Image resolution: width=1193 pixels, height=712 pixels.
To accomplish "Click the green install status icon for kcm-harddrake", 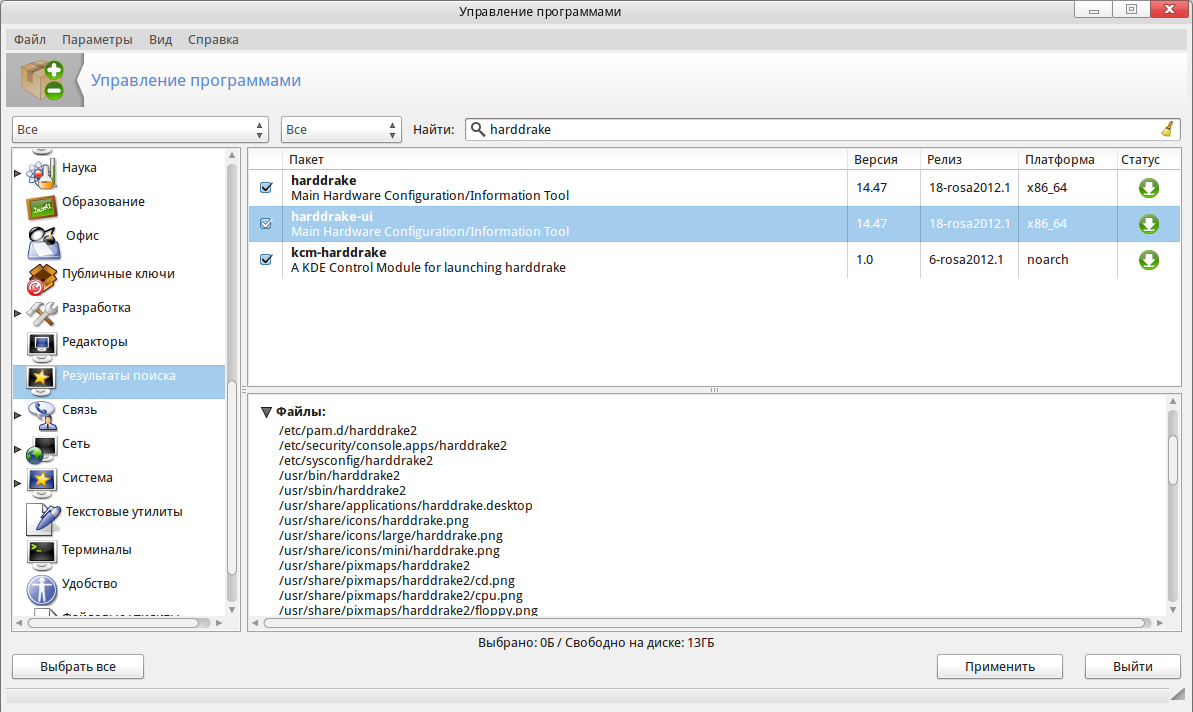I will click(1148, 260).
